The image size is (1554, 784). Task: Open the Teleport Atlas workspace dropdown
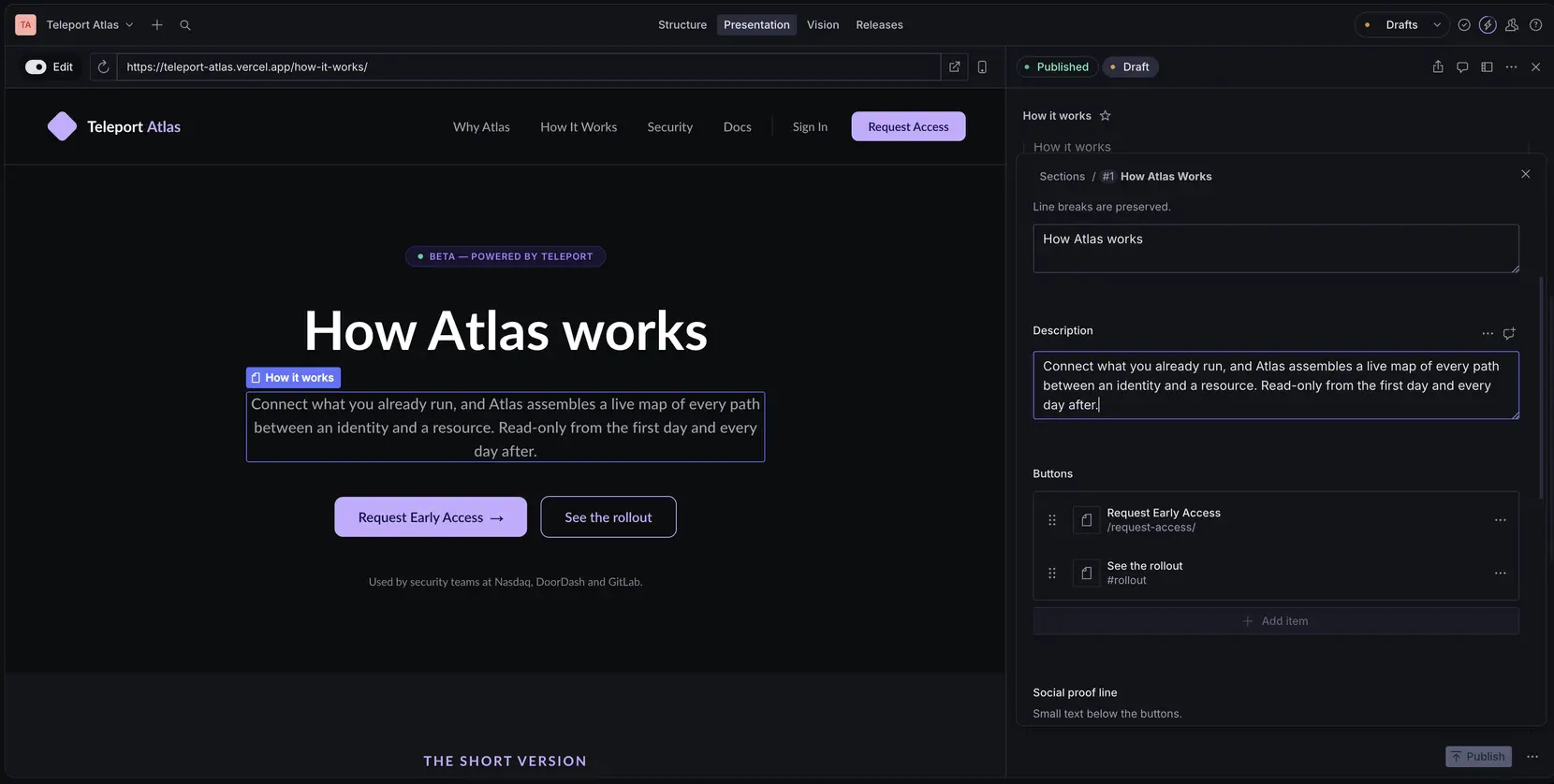tap(90, 25)
